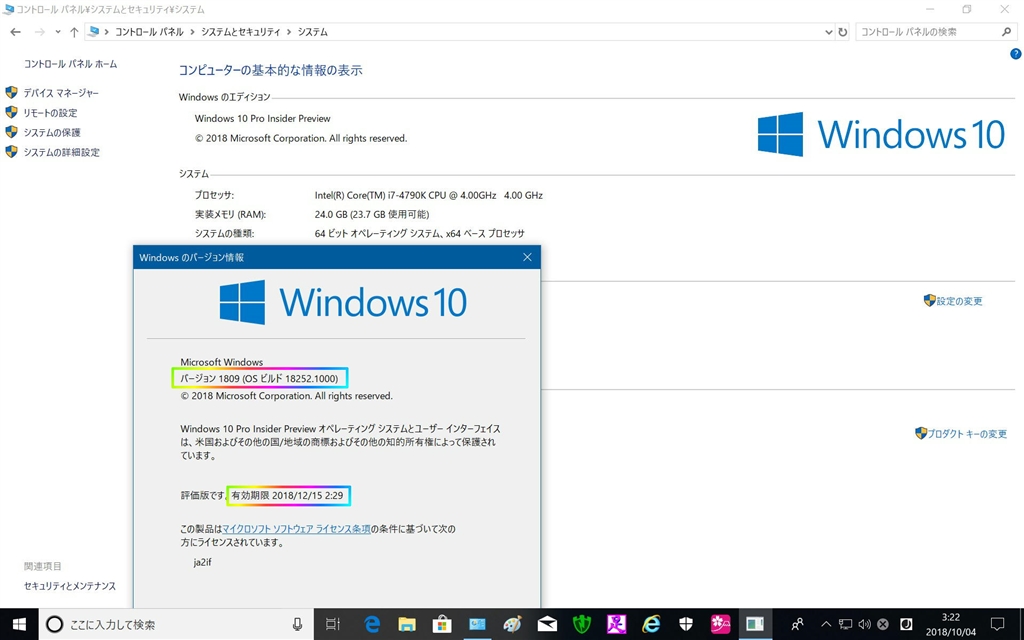This screenshot has width=1024, height=640.
Task: Open the Mail app on taskbar
Action: [x=547, y=624]
